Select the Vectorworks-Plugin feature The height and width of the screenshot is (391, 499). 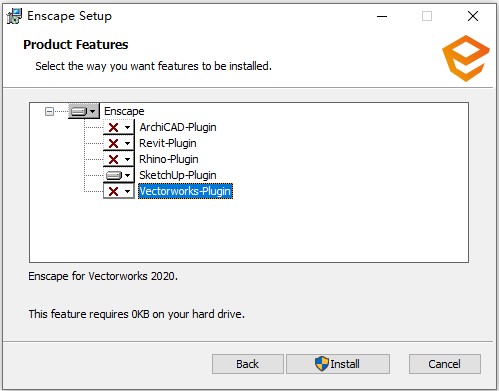point(185,191)
